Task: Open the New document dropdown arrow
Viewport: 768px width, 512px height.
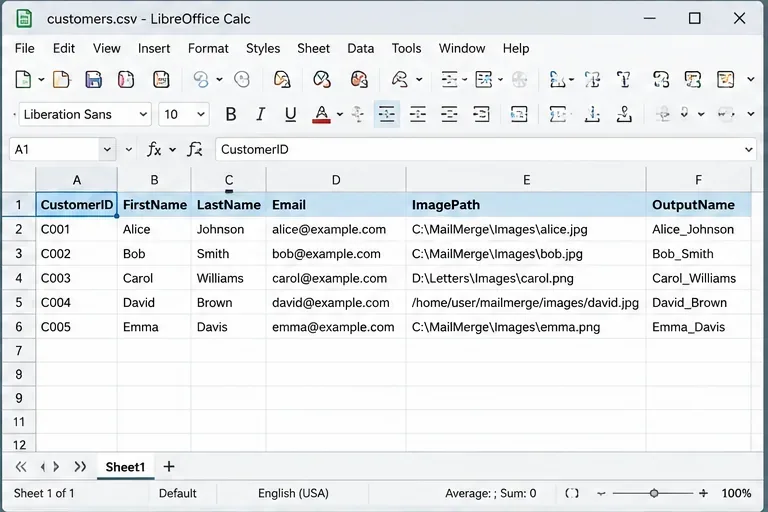Action: pos(41,79)
